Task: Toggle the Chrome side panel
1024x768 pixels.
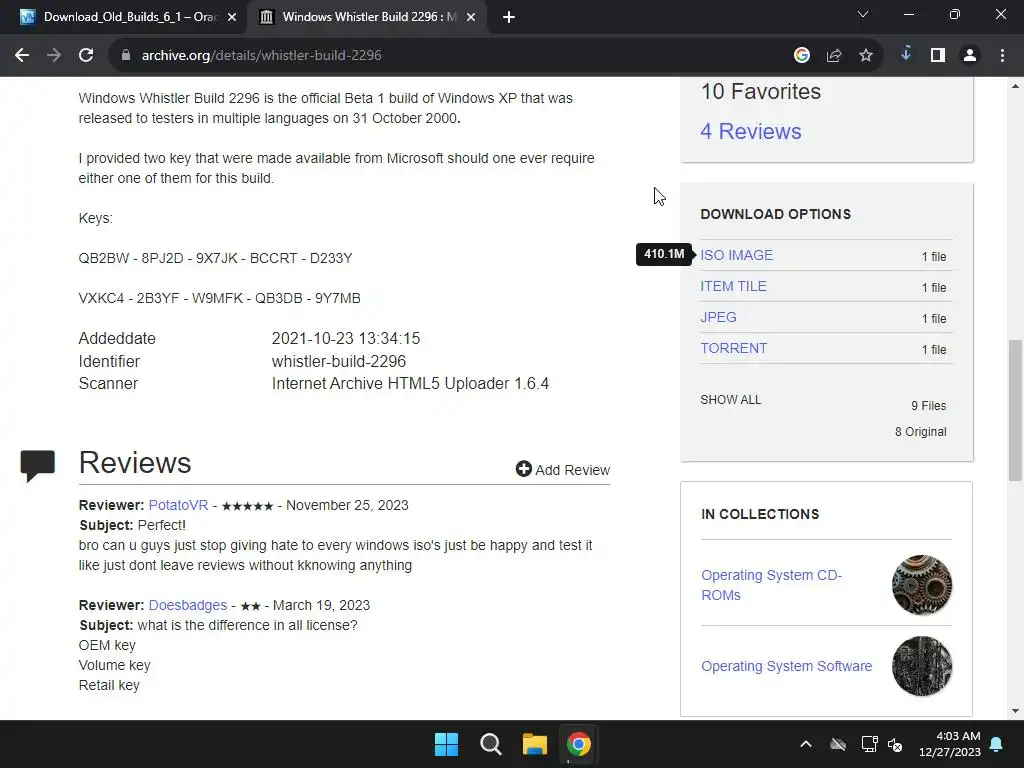Action: click(938, 56)
